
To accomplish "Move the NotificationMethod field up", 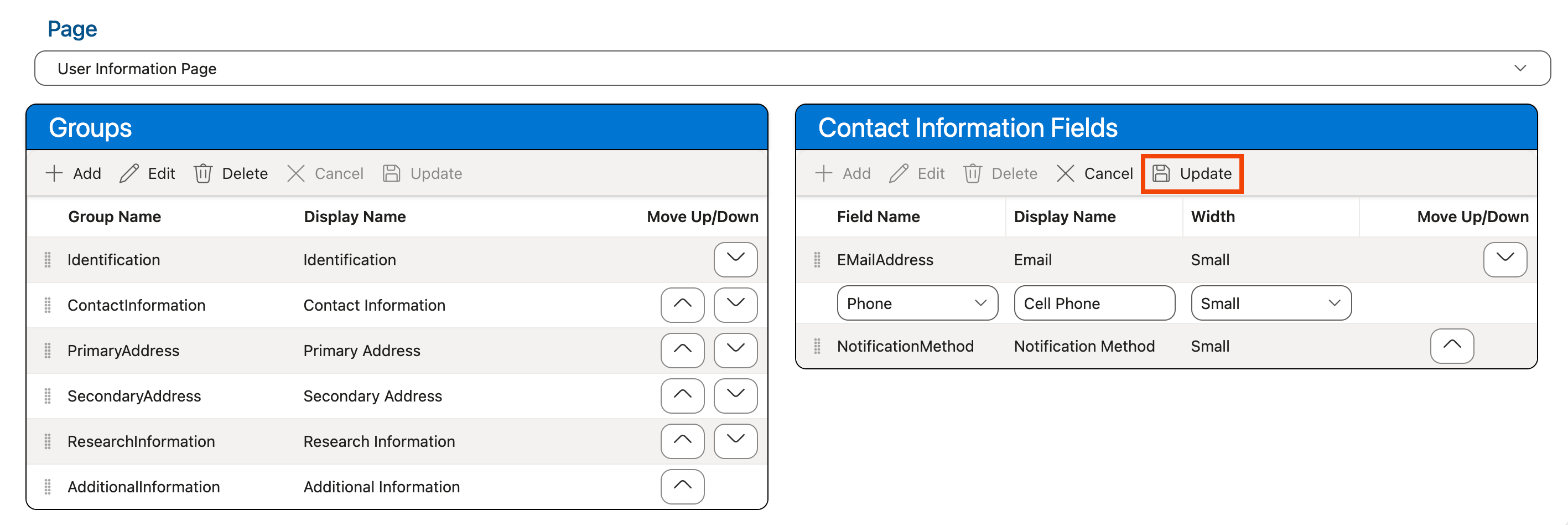I will [1452, 346].
